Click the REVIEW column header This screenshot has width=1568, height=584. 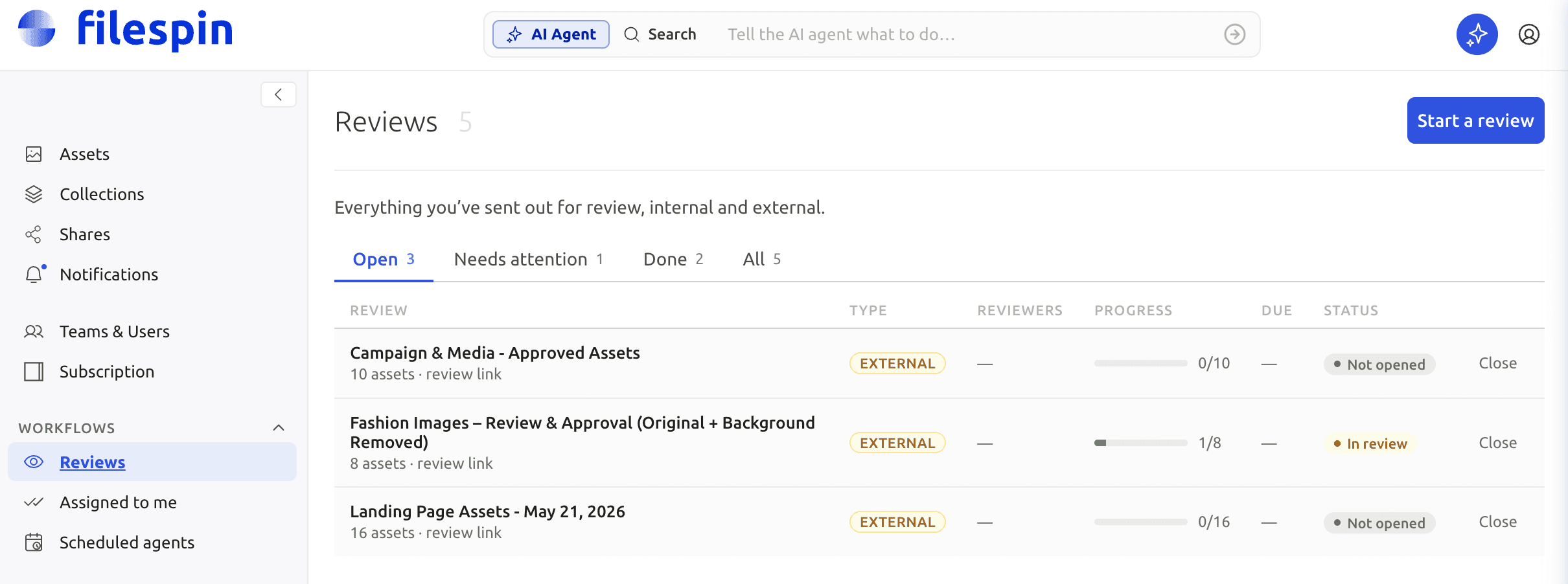click(x=379, y=311)
